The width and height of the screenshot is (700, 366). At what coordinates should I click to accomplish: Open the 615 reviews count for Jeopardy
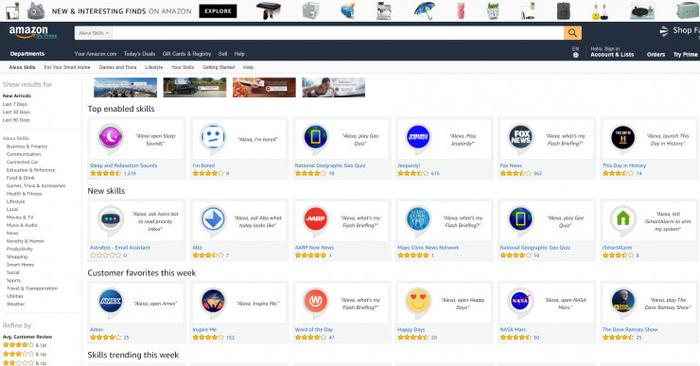point(435,173)
